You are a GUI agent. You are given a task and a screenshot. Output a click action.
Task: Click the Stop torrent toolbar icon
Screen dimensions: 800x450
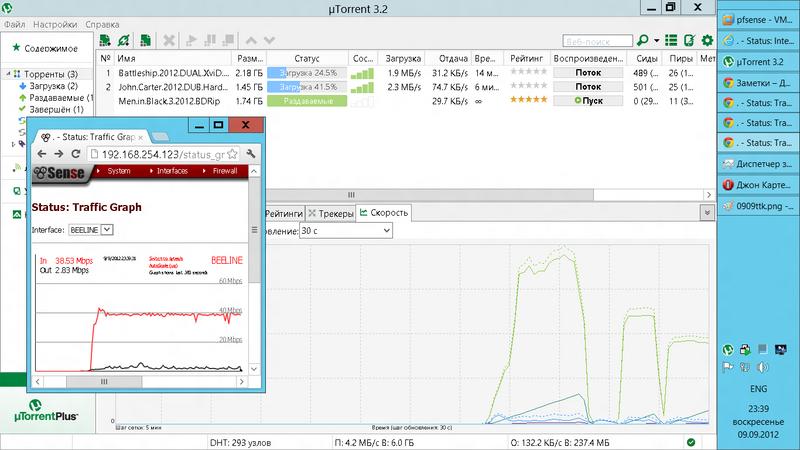[x=228, y=40]
